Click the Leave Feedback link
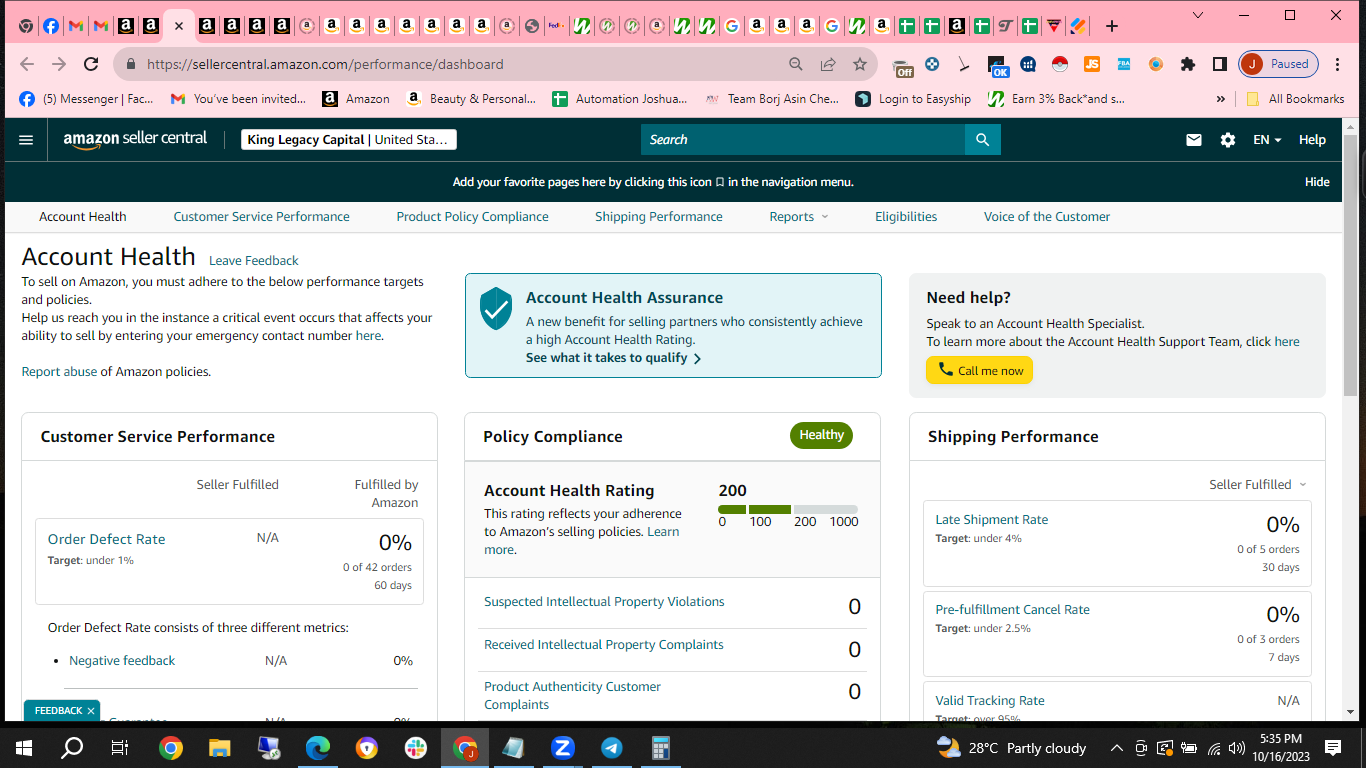 254,261
